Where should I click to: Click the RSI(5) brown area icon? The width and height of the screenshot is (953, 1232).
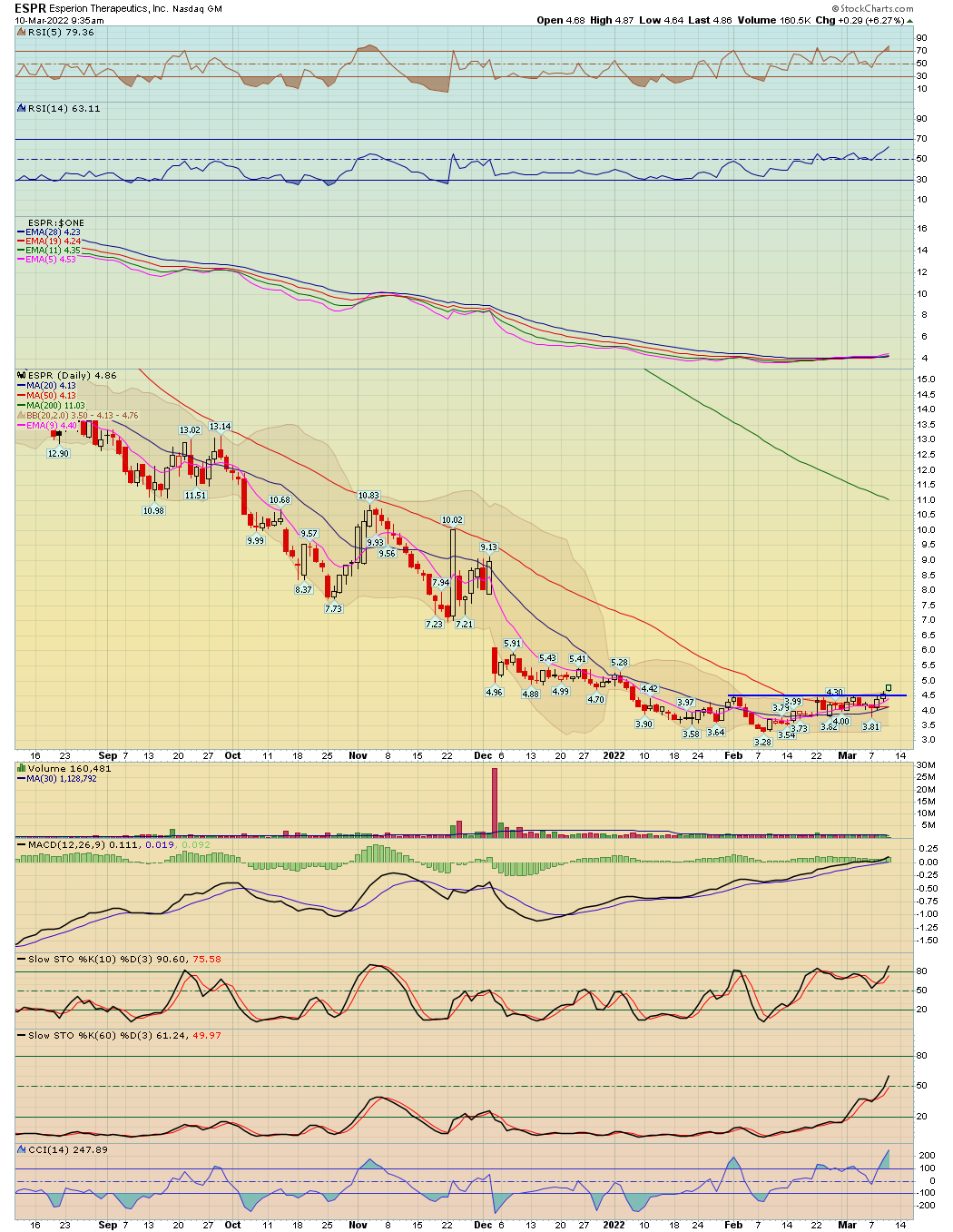(x=22, y=32)
